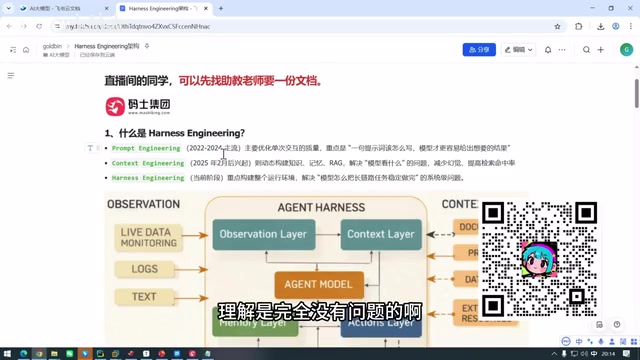Screen dimensions: 640x360
Task: Click the mashibing company logo image
Action: tap(138, 106)
